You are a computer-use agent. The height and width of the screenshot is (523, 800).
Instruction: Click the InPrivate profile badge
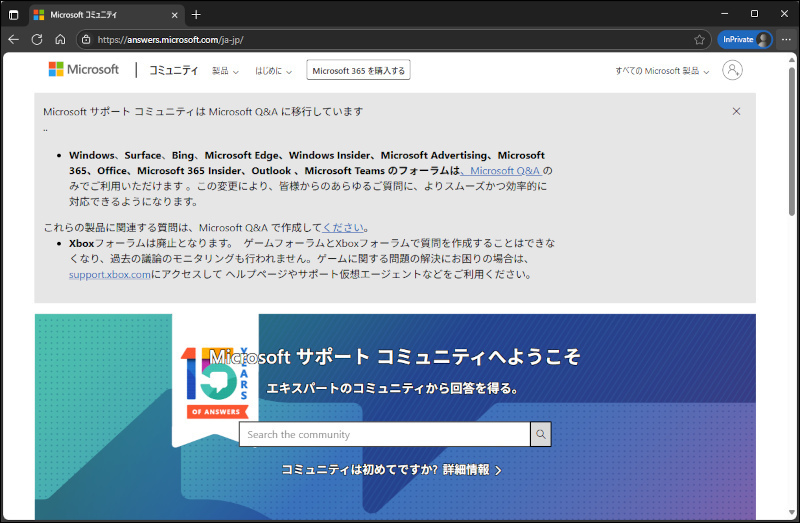tap(744, 40)
